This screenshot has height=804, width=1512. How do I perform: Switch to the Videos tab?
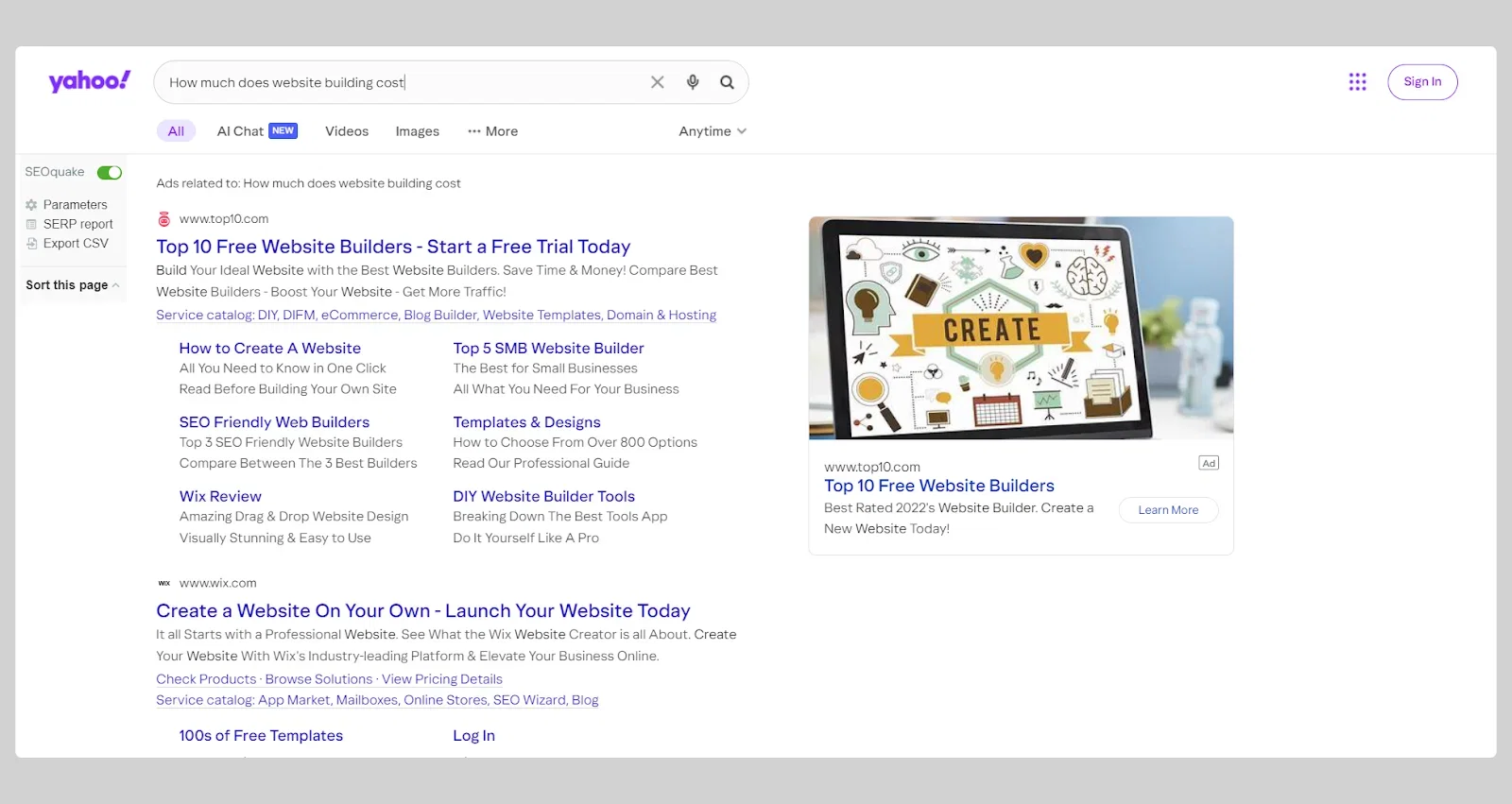click(347, 131)
